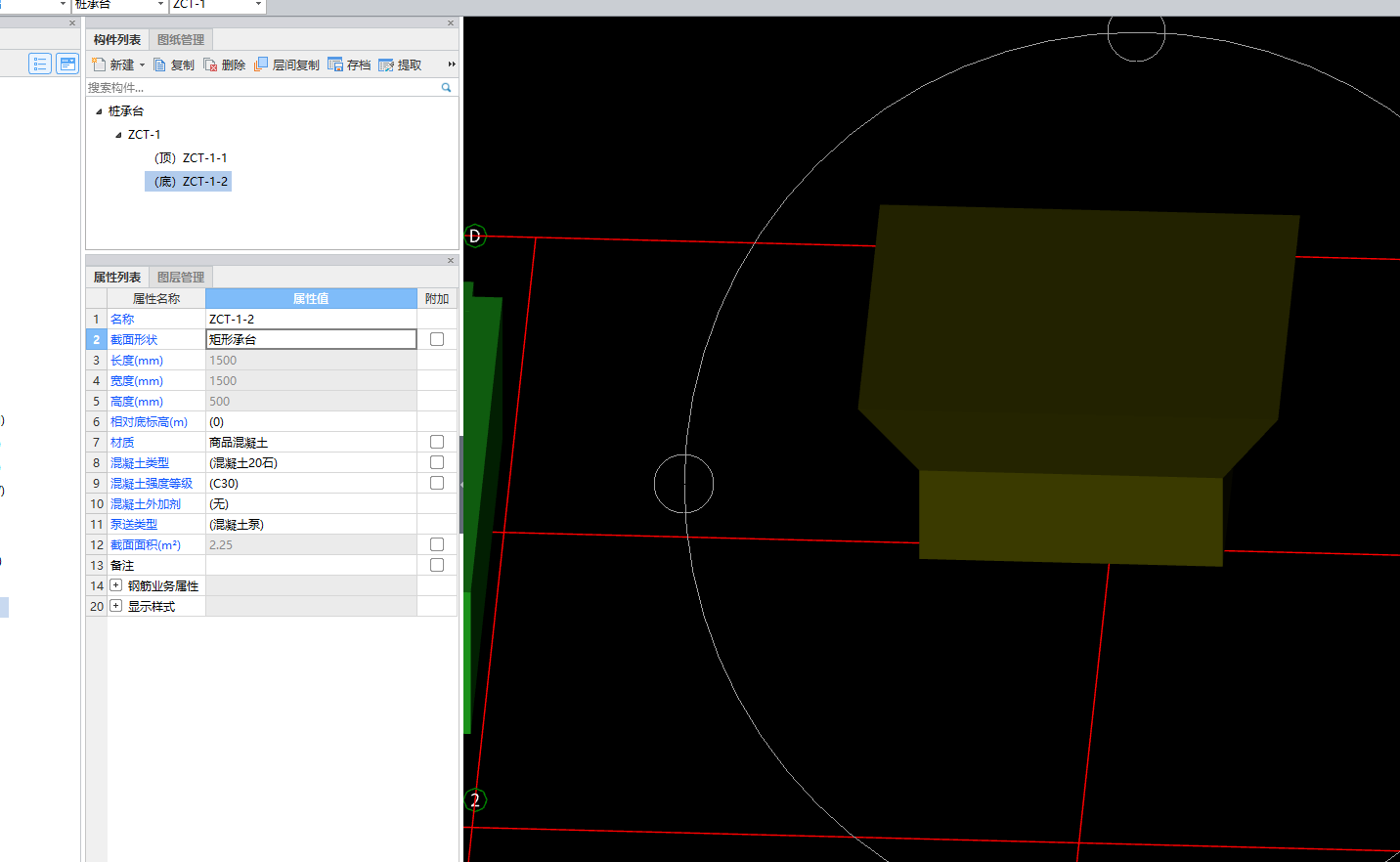The height and width of the screenshot is (862, 1400).
Task: Click the 复制 (copy) toolbar button
Action: 174,65
